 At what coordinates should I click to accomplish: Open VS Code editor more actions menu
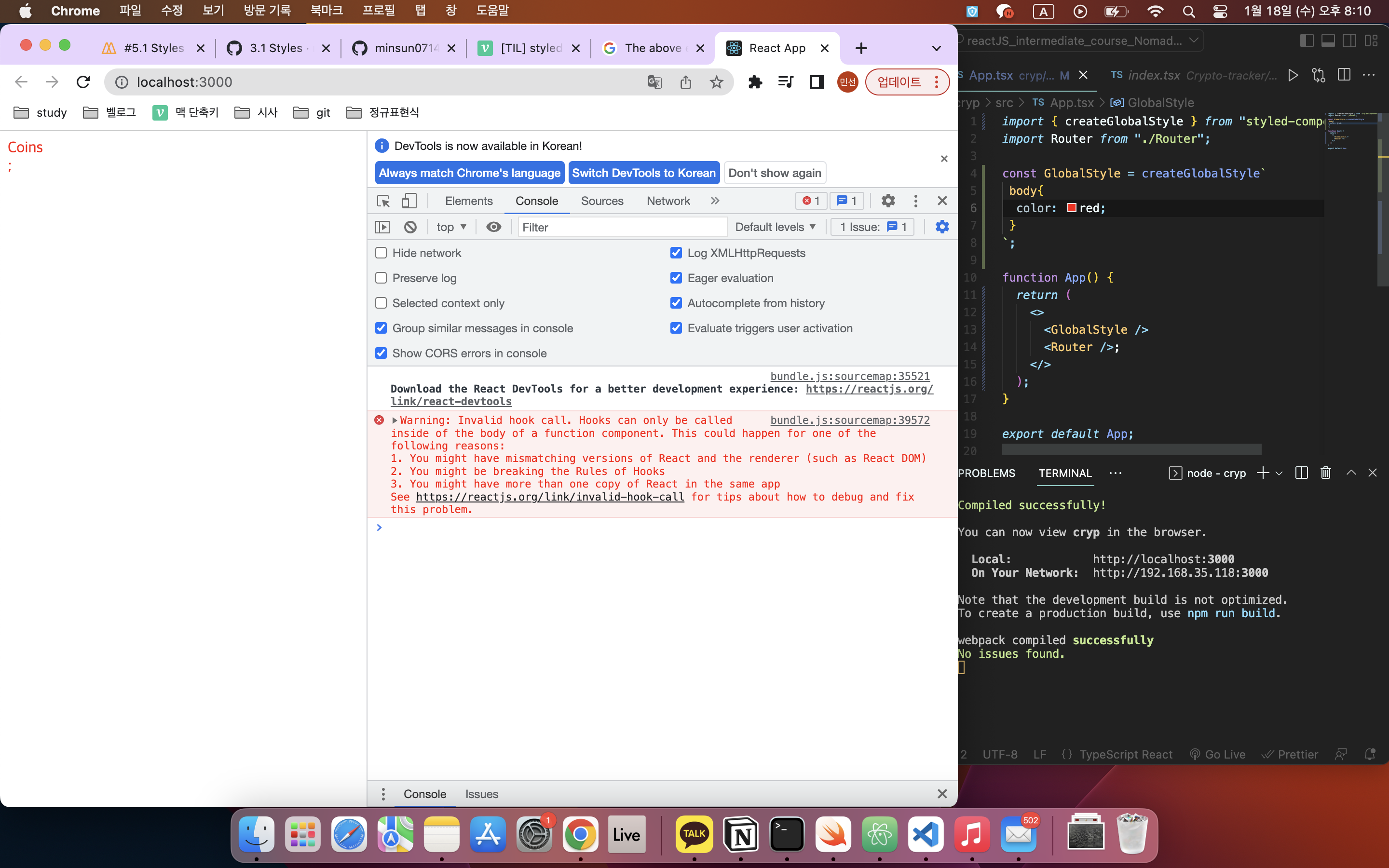click(1369, 75)
